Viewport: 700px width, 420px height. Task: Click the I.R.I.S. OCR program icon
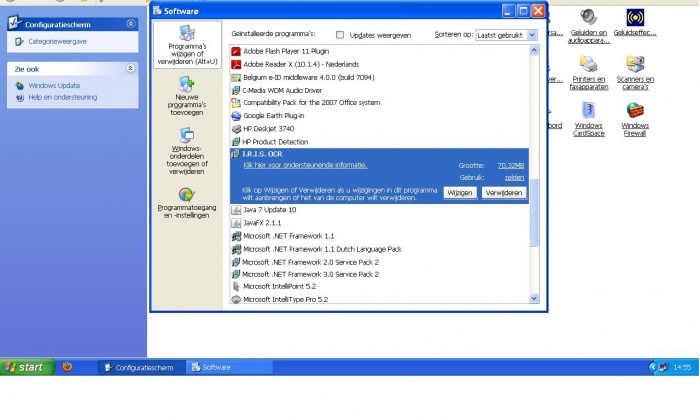(236, 154)
